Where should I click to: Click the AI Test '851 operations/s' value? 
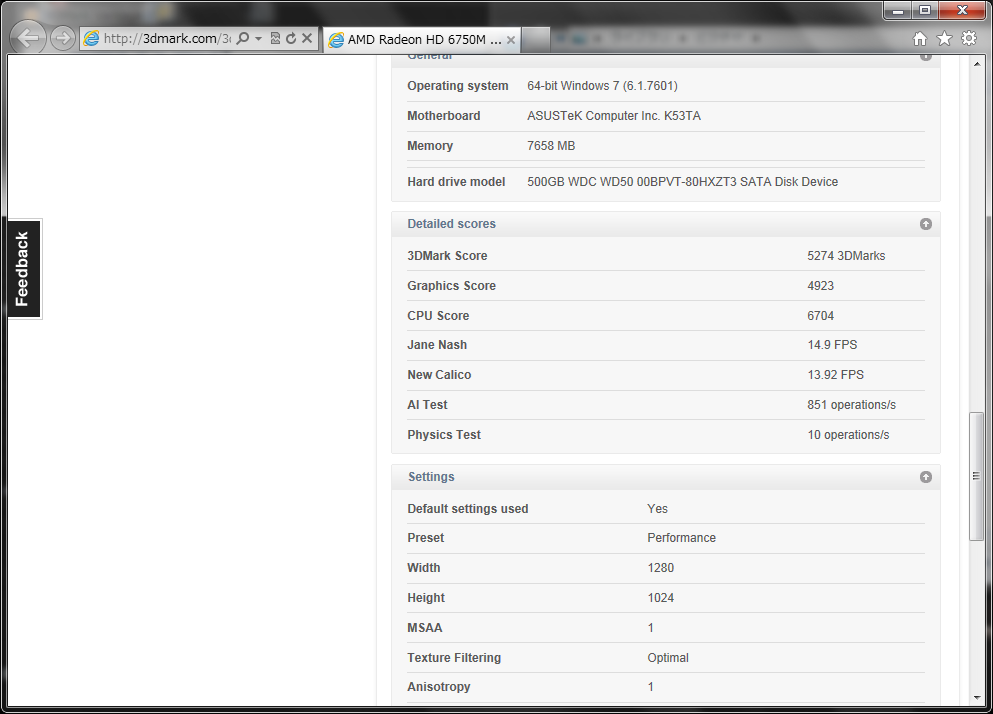tap(851, 405)
